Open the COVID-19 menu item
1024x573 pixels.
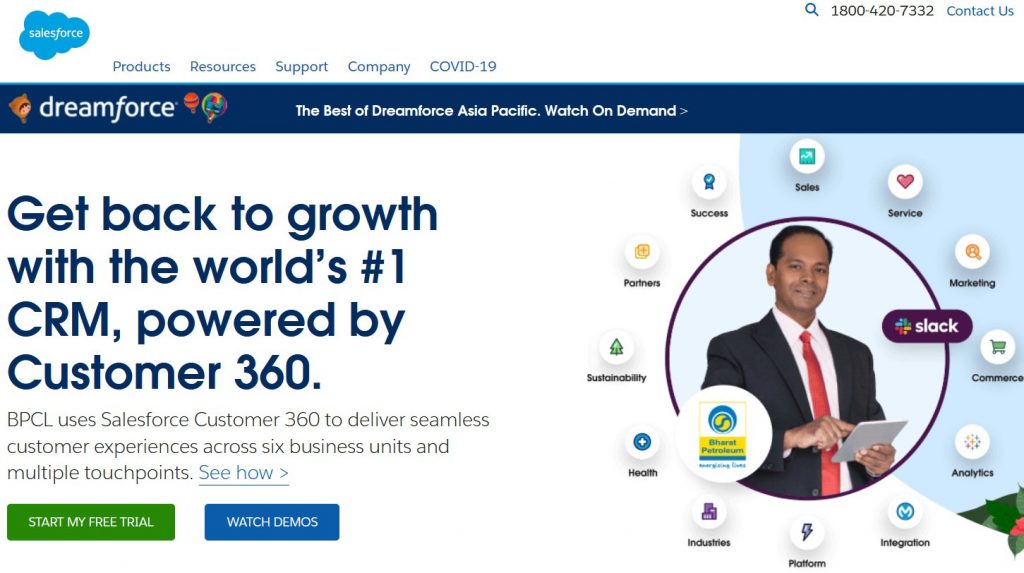[463, 67]
